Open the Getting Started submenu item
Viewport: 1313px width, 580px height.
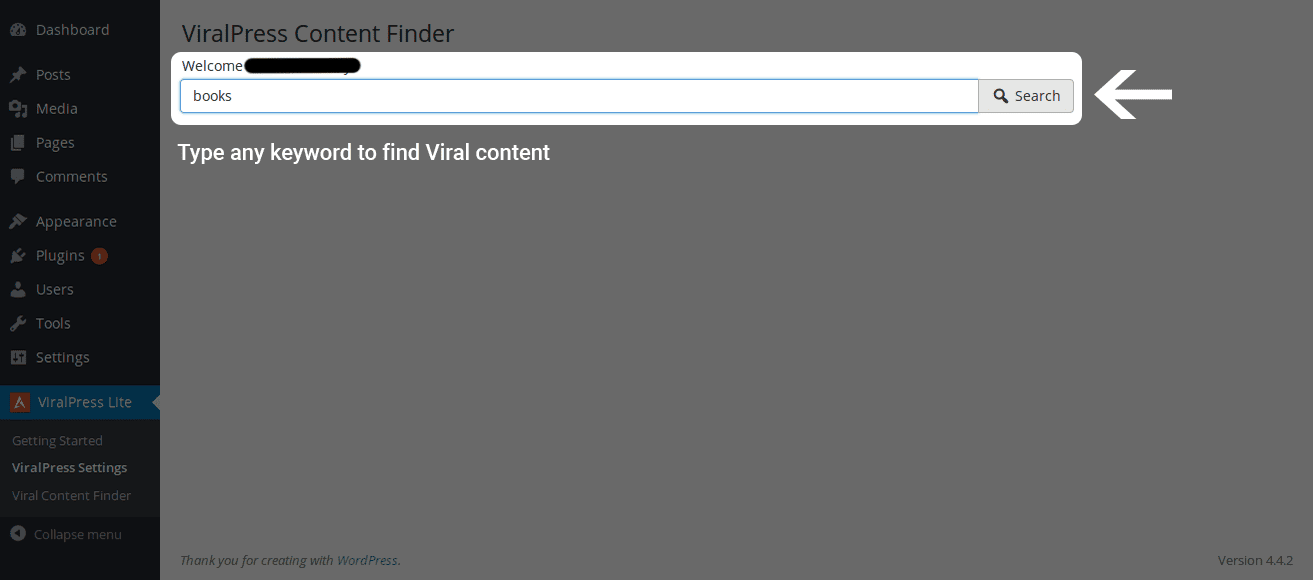click(57, 441)
